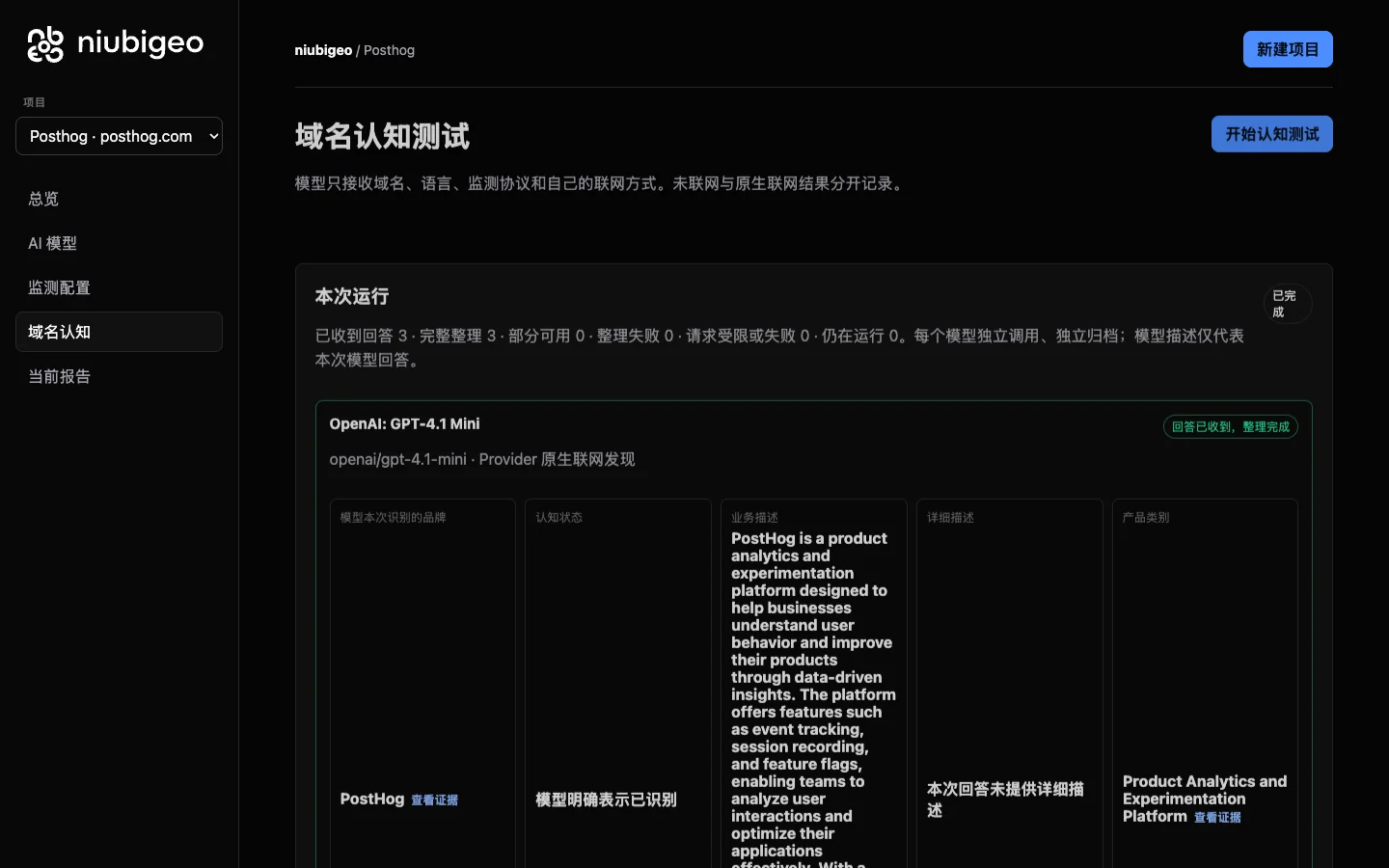Click the 业务描述 column label

754,518
